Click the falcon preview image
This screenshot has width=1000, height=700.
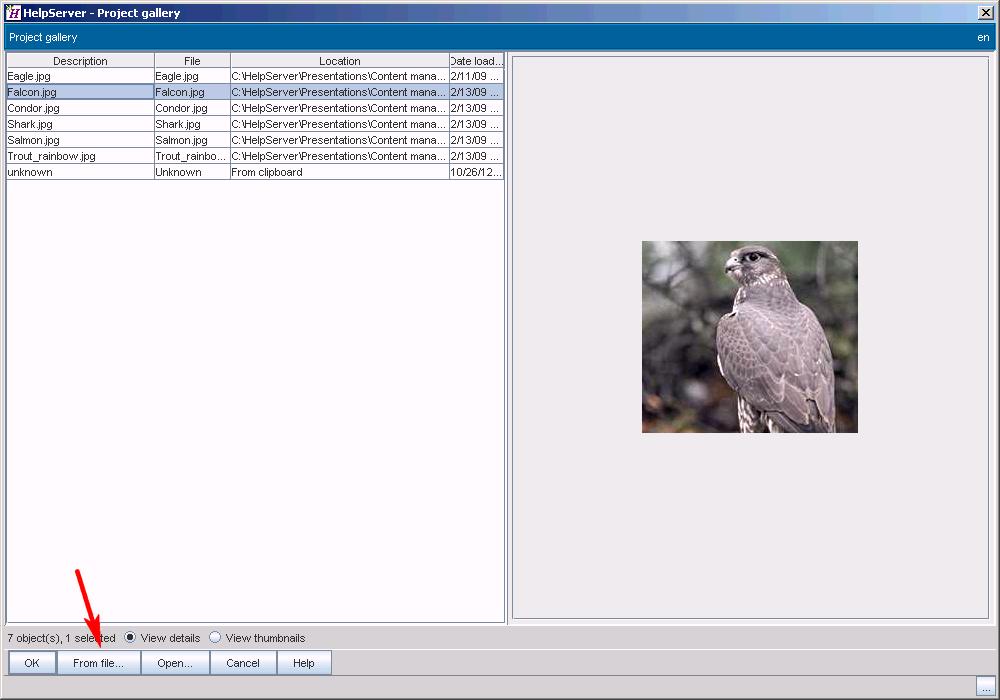pyautogui.click(x=749, y=337)
